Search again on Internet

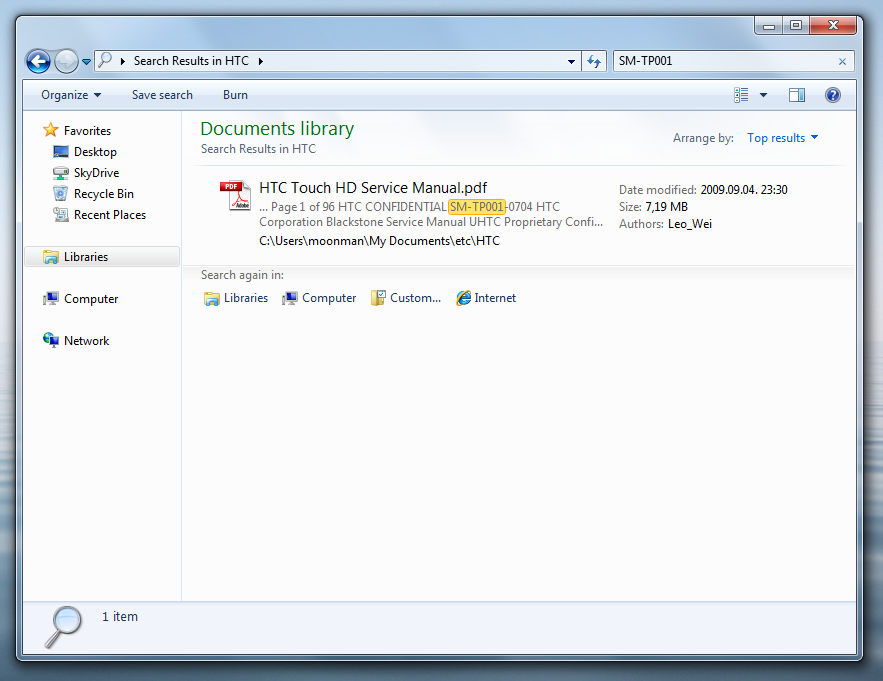coord(486,298)
